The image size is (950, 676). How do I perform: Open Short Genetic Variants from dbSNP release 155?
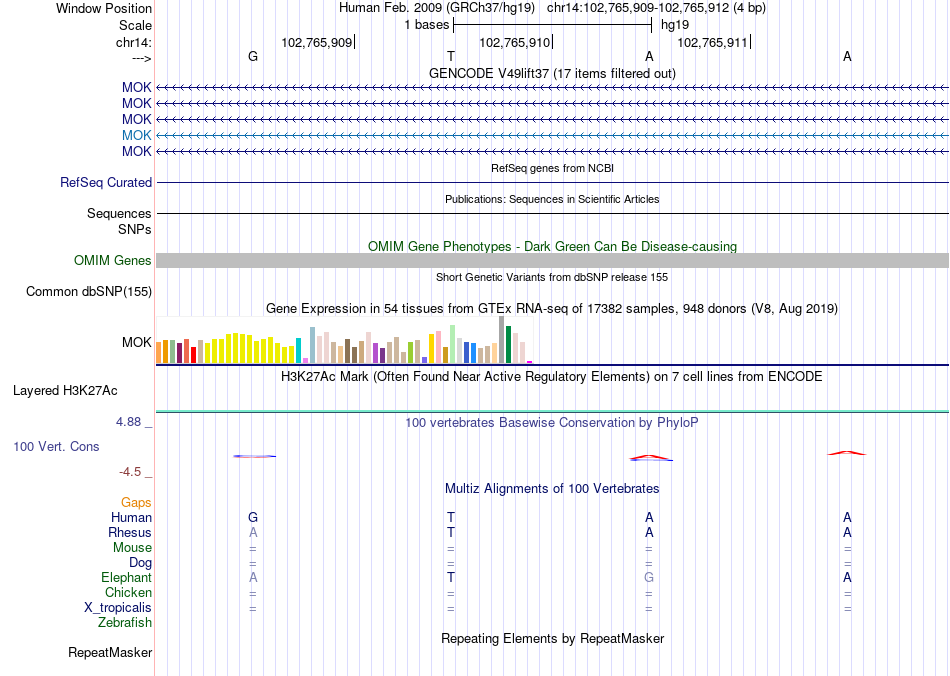(552, 277)
